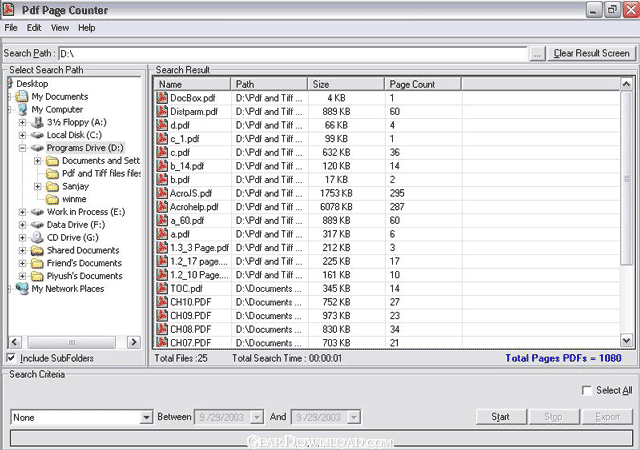This screenshot has width=640, height=450.
Task: Expand the Documents and Sett folder node
Action: [x=38, y=161]
